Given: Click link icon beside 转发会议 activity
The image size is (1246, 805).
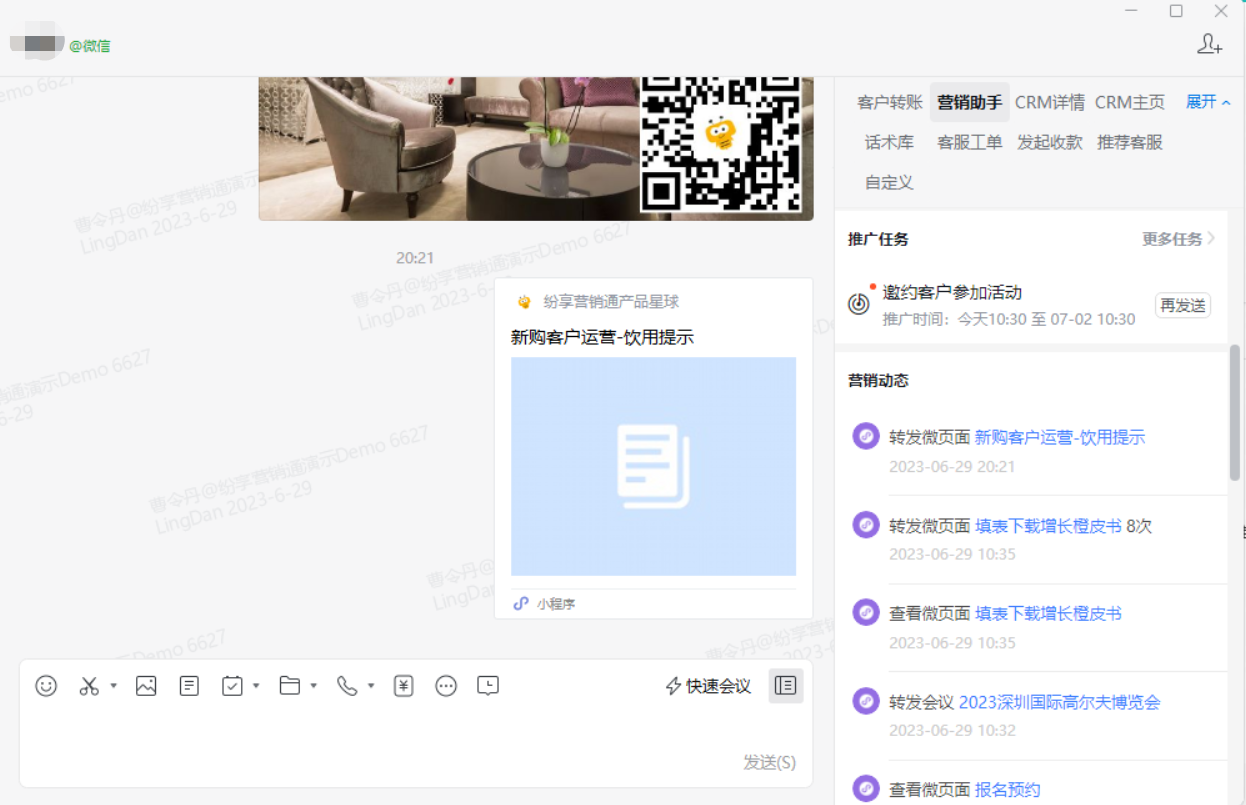Looking at the screenshot, I should [865, 701].
